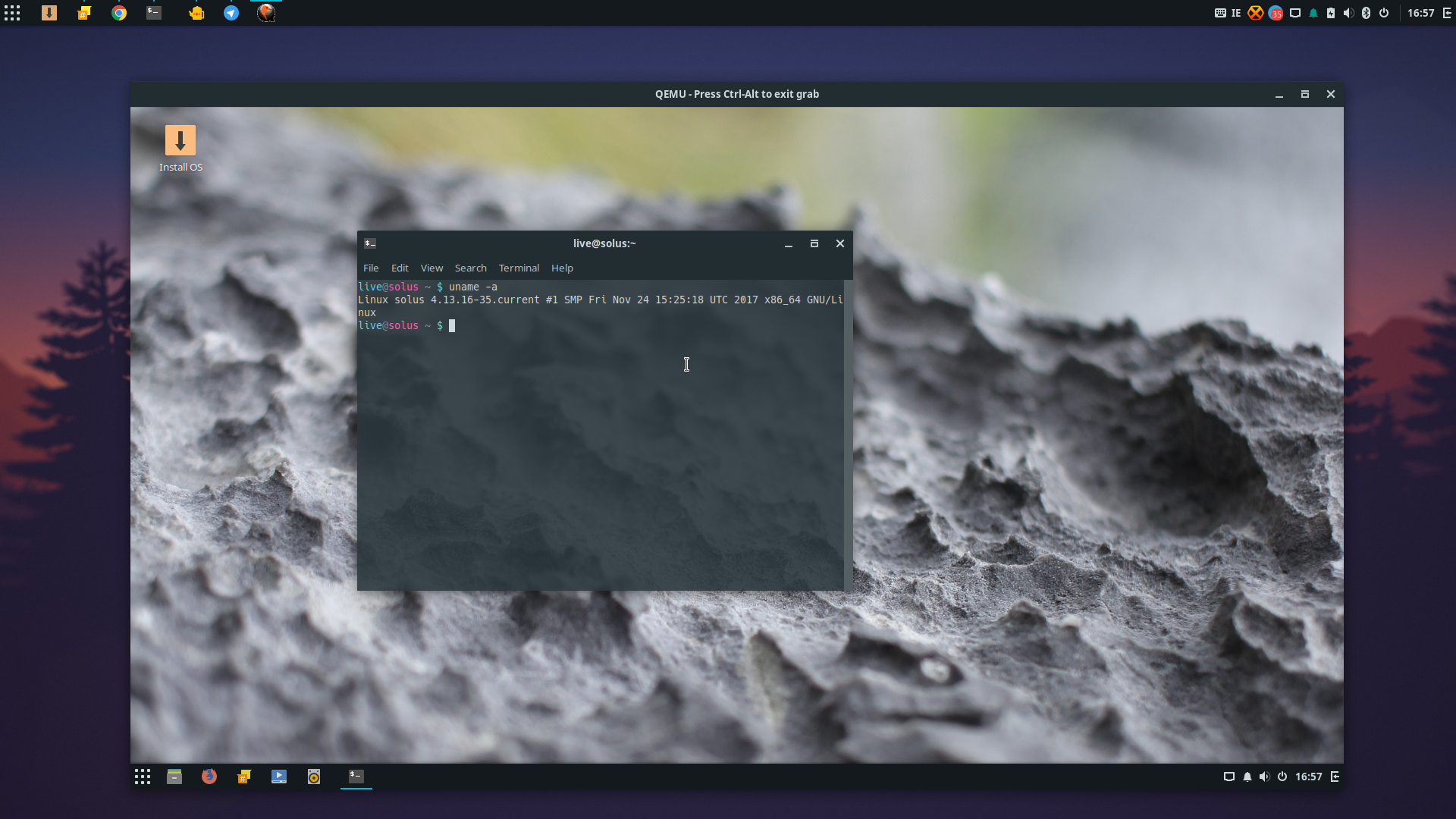Click the guest panel clock 16:57
Image resolution: width=1456 pixels, height=819 pixels.
[x=1309, y=777]
